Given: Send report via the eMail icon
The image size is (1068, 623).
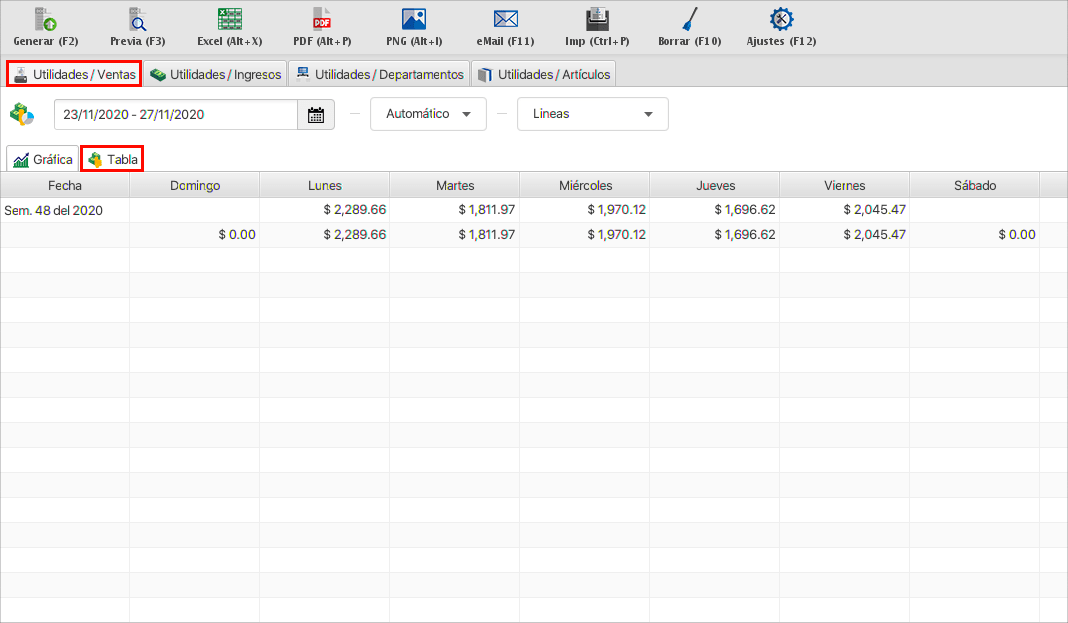Looking at the screenshot, I should coord(506,20).
